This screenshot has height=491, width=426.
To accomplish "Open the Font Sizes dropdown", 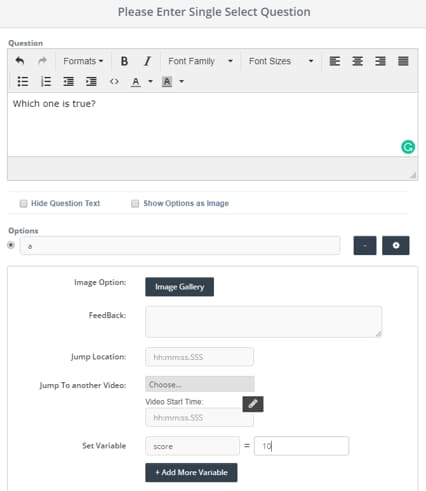I will [281, 61].
